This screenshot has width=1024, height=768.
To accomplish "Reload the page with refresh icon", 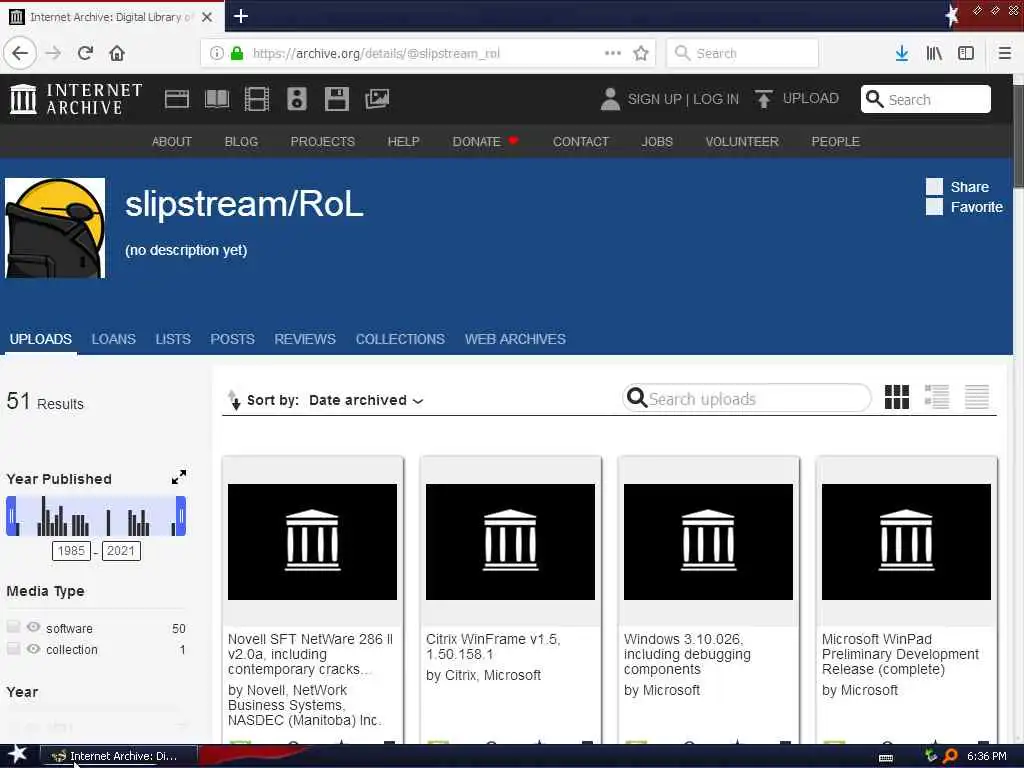I will (x=86, y=53).
